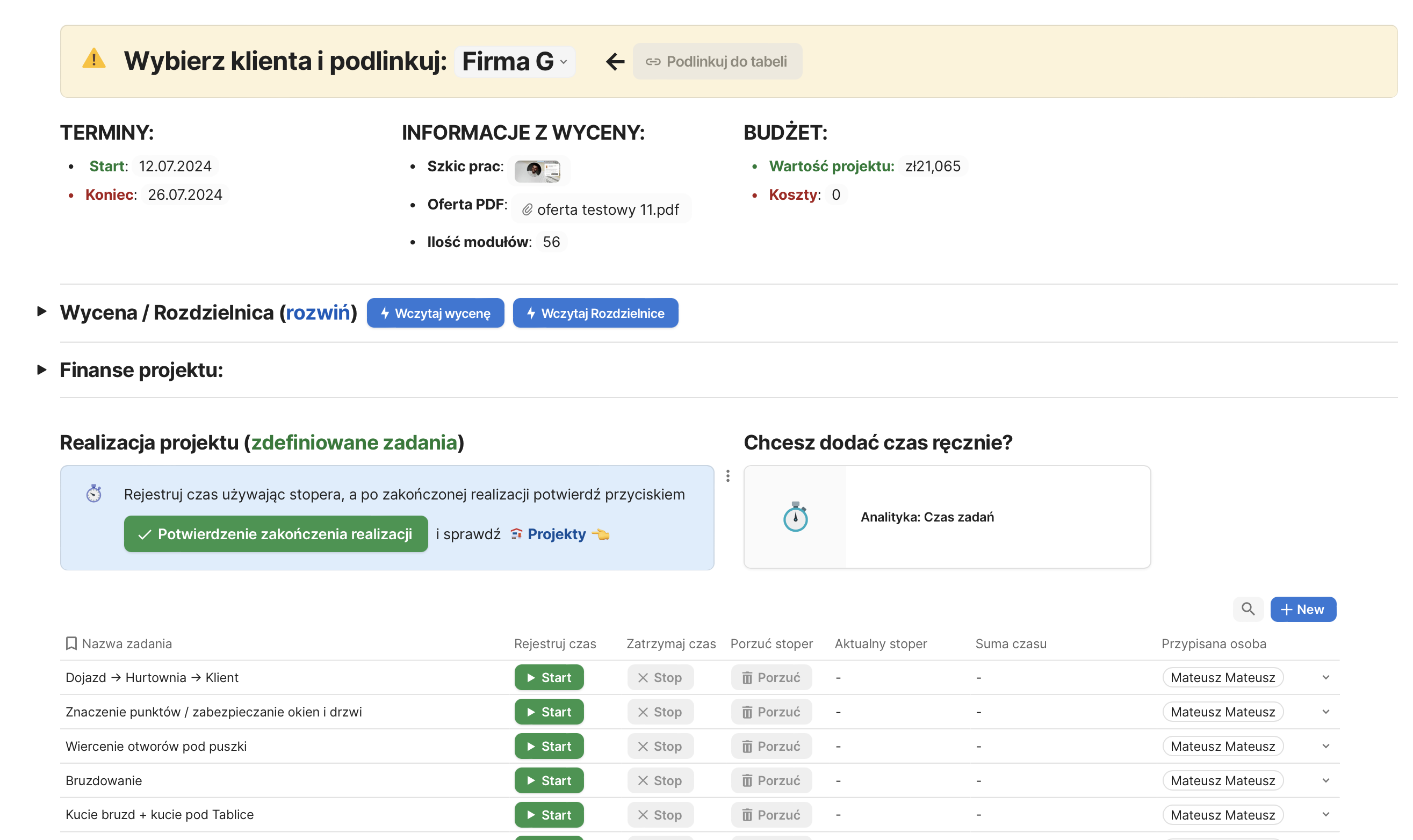Click the warning triangle icon in the banner

[93, 60]
